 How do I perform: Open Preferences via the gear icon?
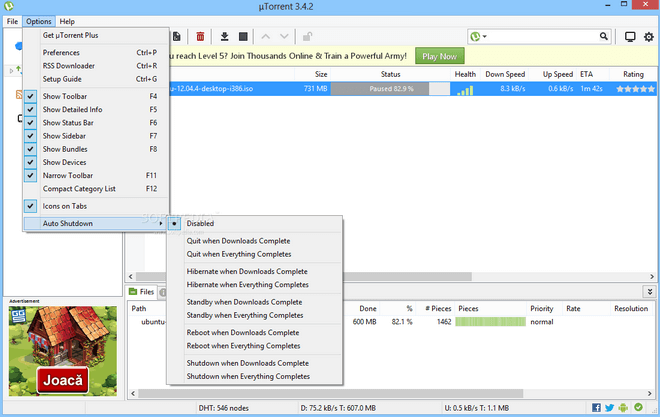pos(648,37)
